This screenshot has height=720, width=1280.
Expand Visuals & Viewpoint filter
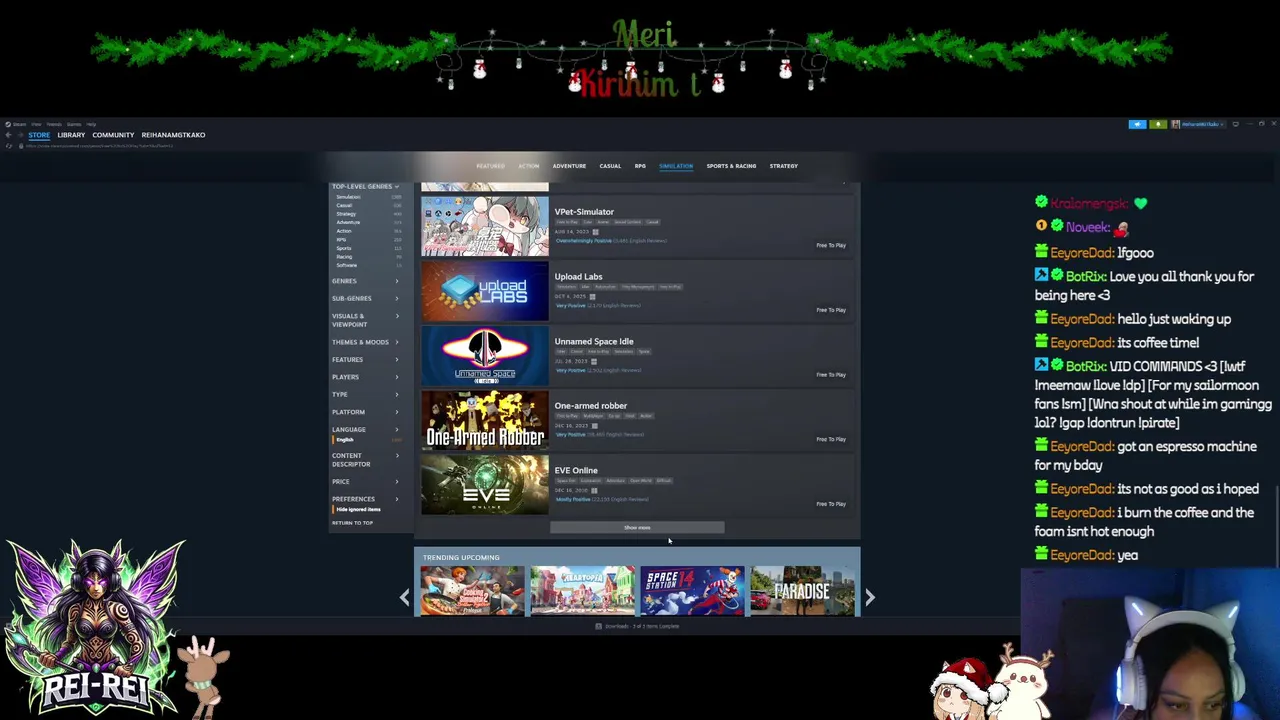(x=365, y=320)
